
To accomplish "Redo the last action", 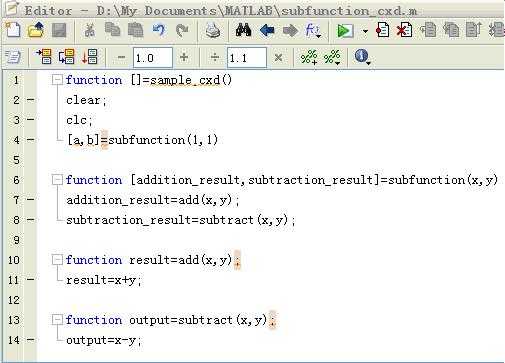I will point(182,30).
